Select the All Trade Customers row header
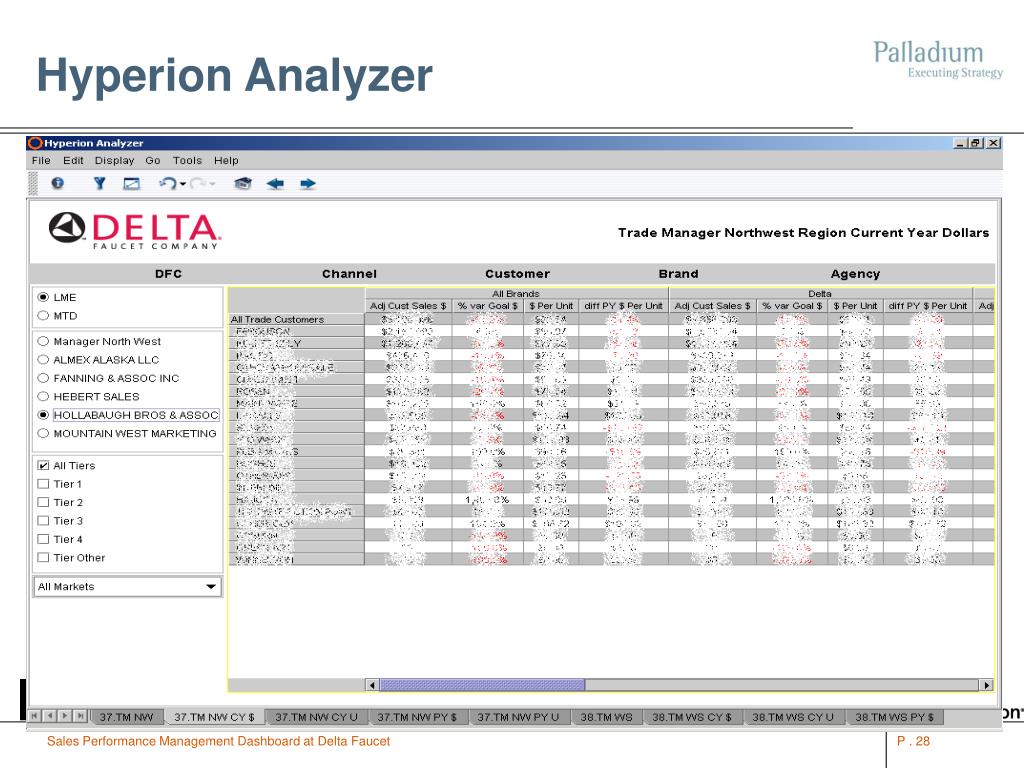Screen dimensions: 1024x768 tap(296, 319)
